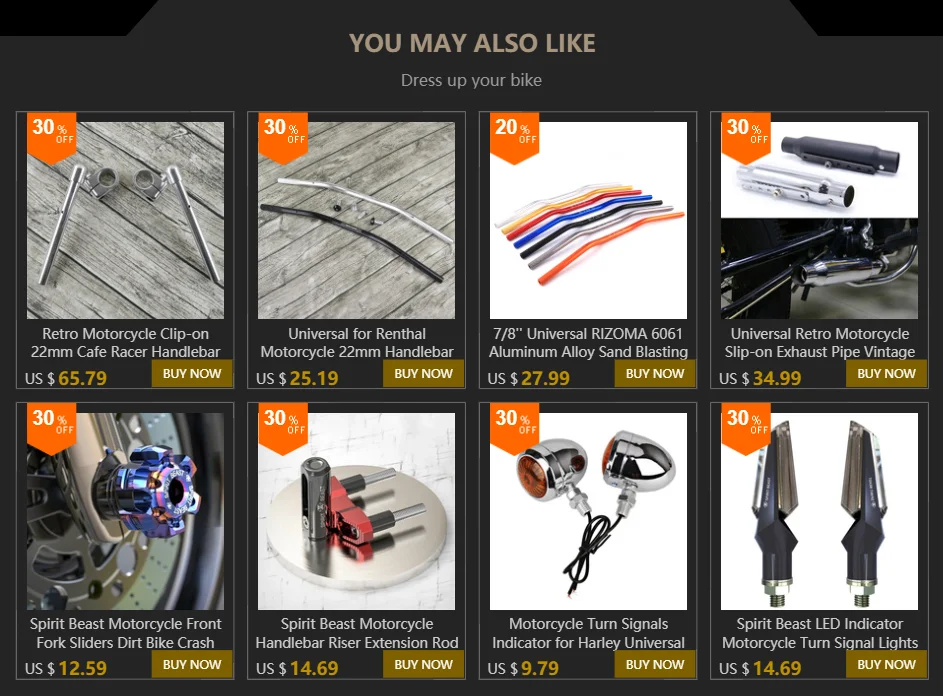943x696 pixels.
Task: Open the Front Fork Sliders product photo
Action: click(125, 511)
